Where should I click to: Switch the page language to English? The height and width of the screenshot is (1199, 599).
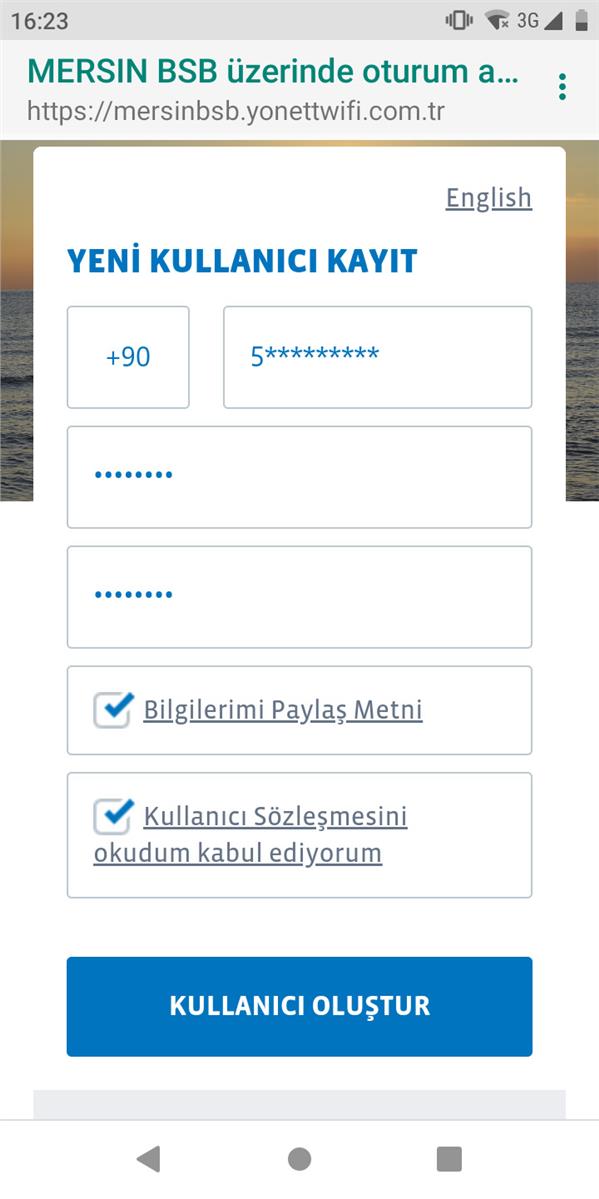(488, 197)
